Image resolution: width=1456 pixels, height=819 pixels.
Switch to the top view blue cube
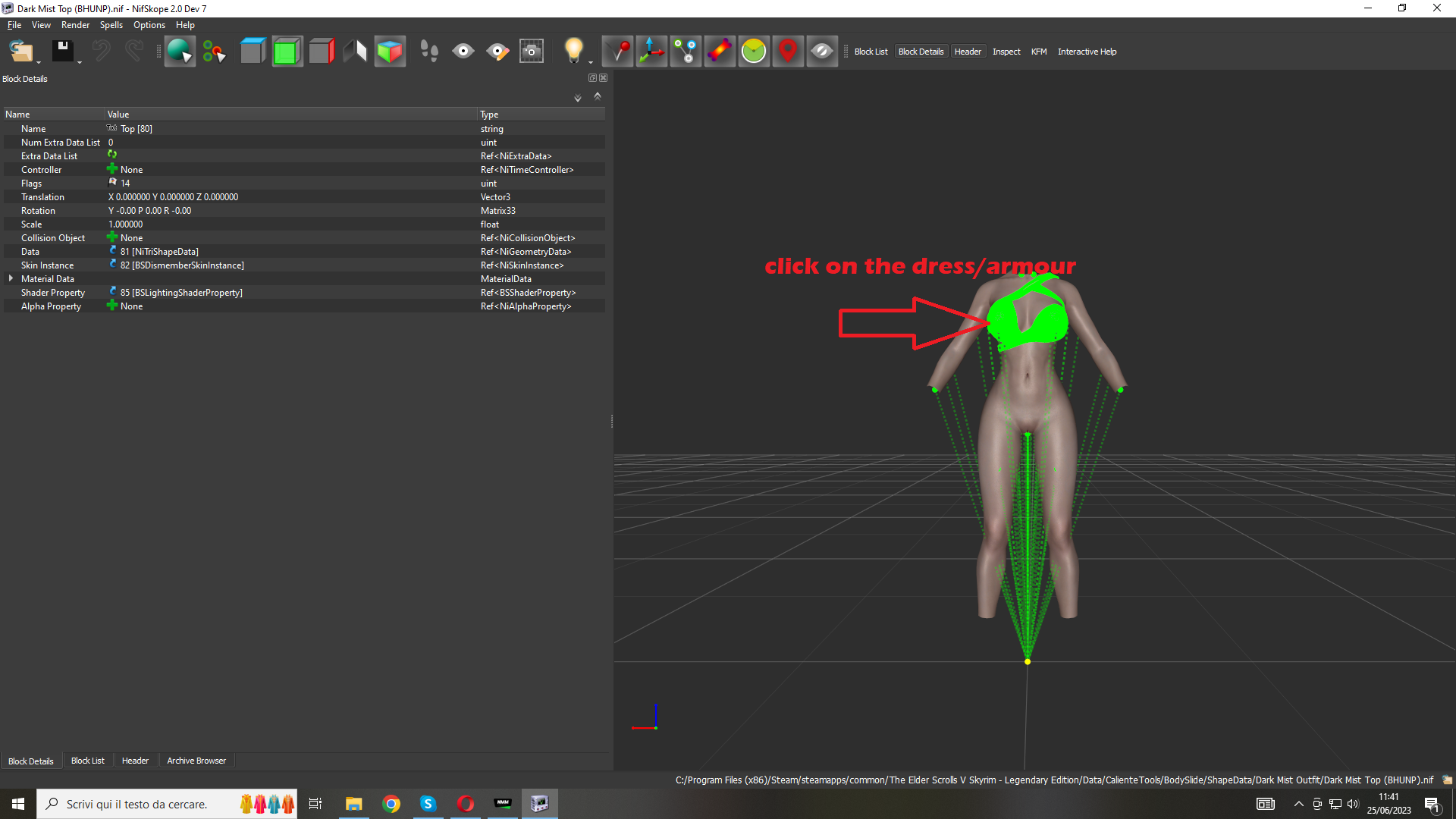tap(253, 51)
